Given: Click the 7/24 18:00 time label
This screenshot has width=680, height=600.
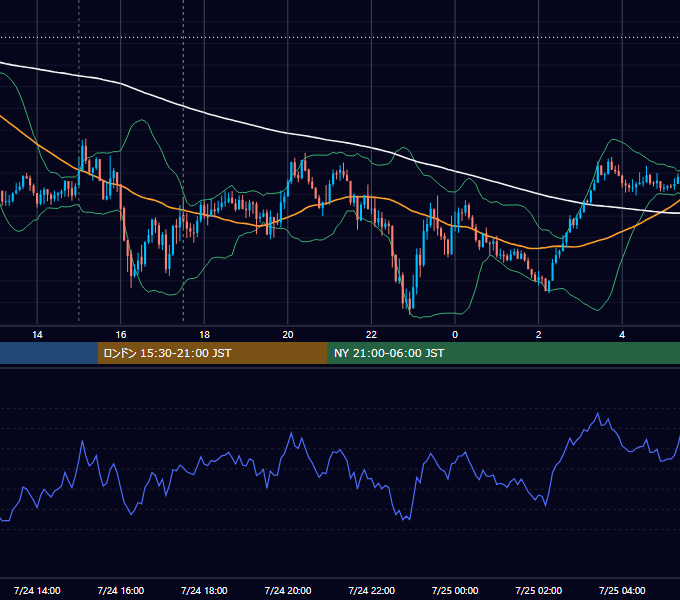Looking at the screenshot, I should [204, 591].
